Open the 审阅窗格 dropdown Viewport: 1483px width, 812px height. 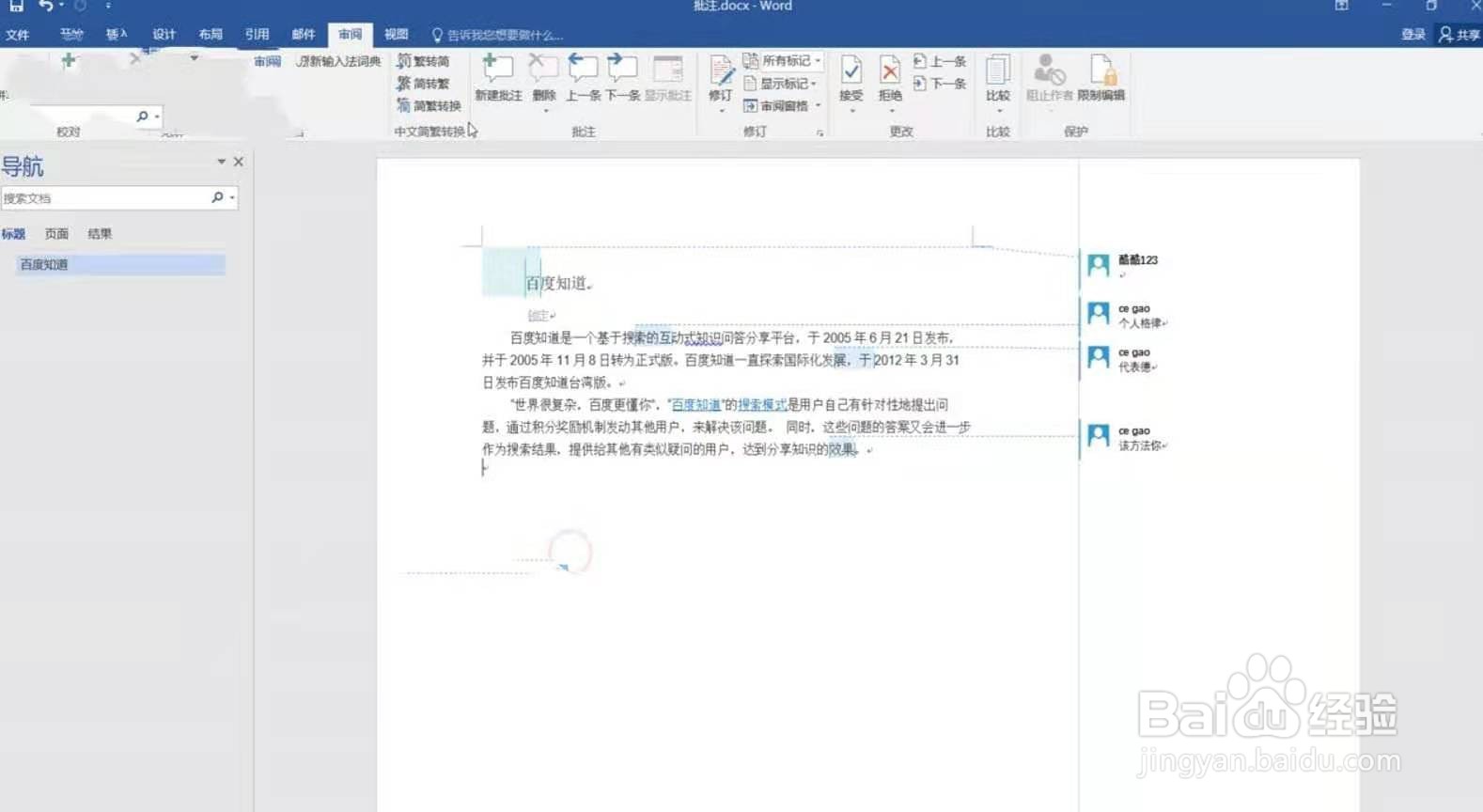(782, 105)
